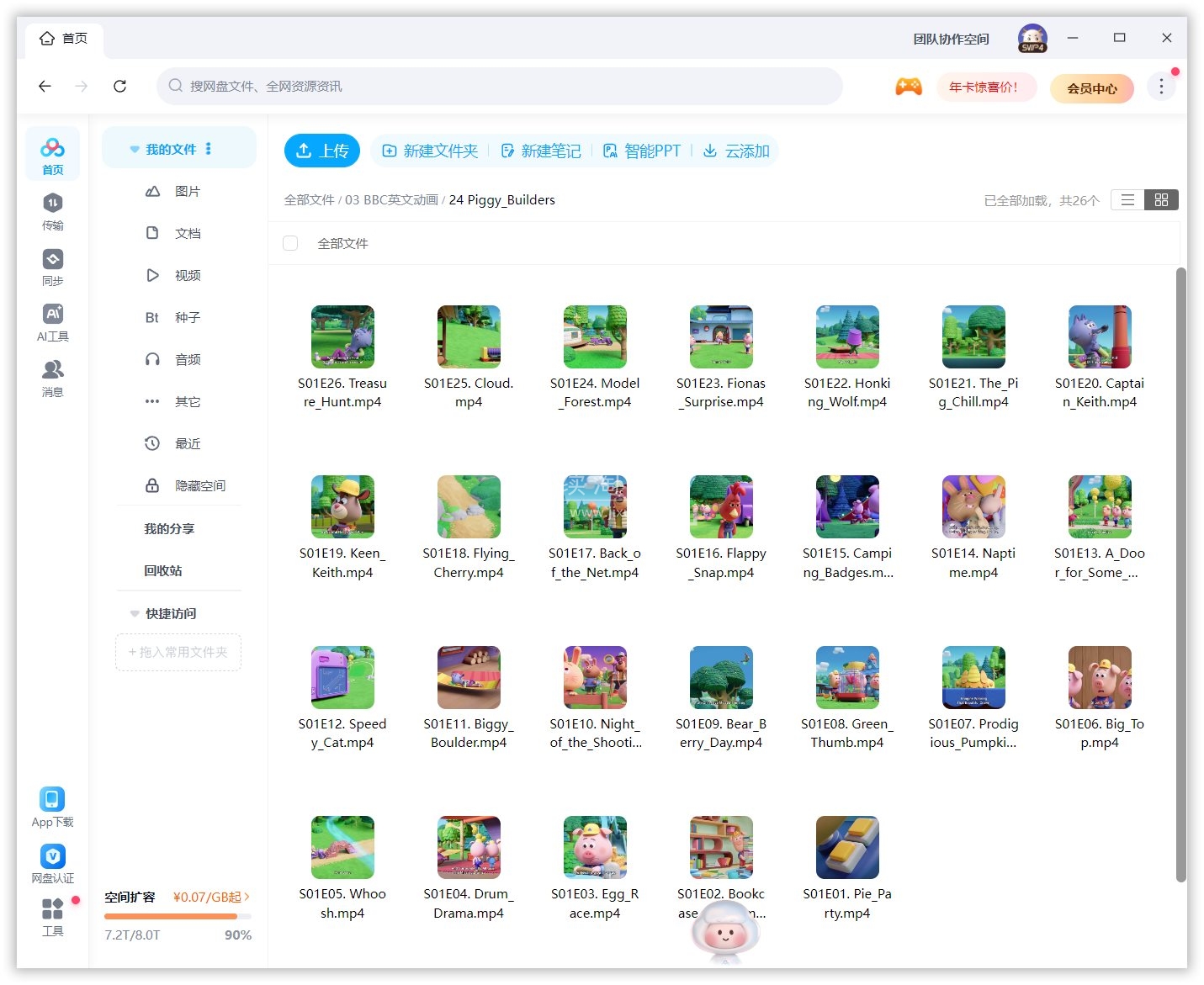This screenshot has width=1204, height=985.
Task: Click the 年卡惊喜价! promotion
Action: click(987, 87)
